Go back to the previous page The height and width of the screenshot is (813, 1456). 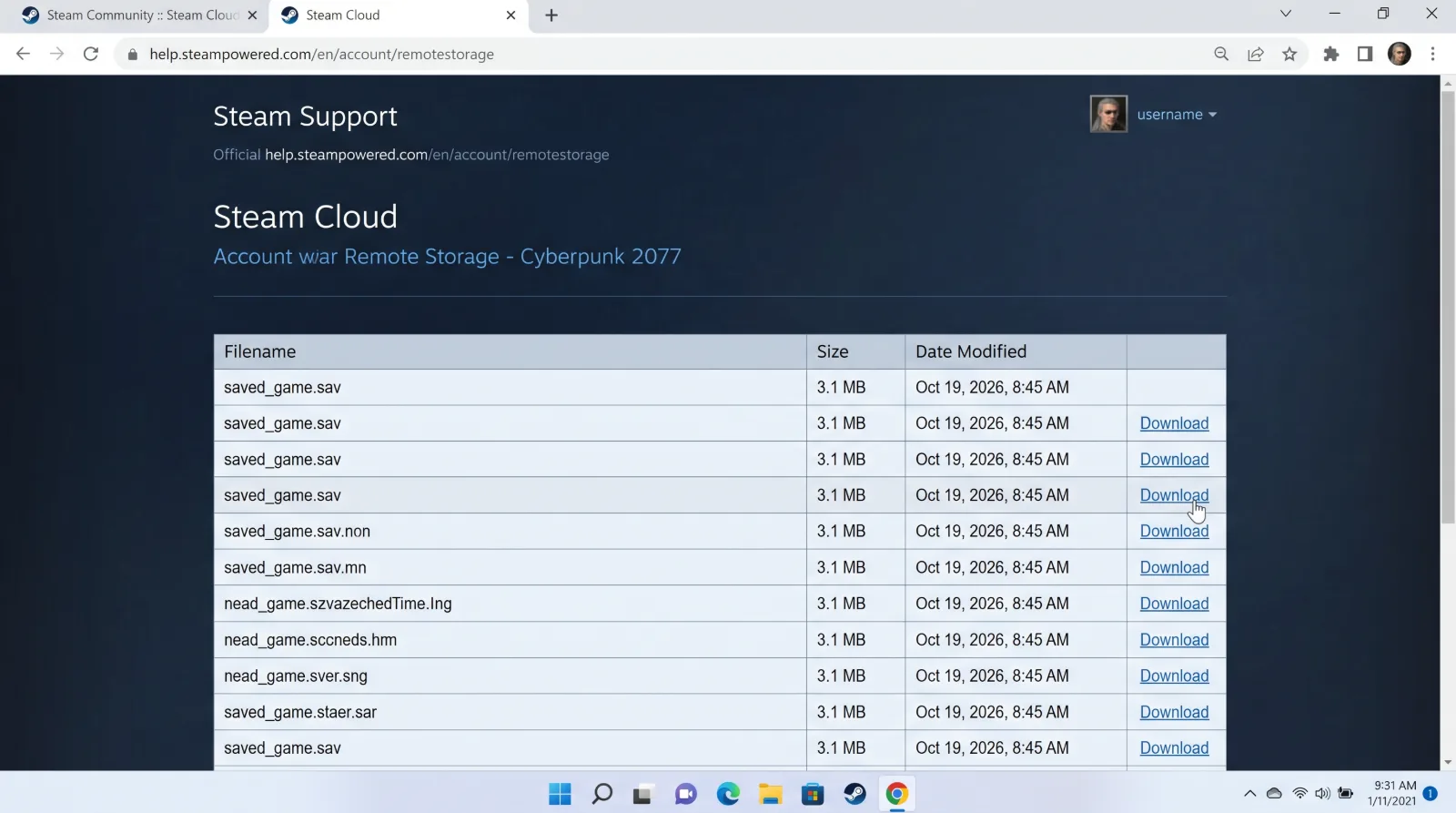click(24, 54)
